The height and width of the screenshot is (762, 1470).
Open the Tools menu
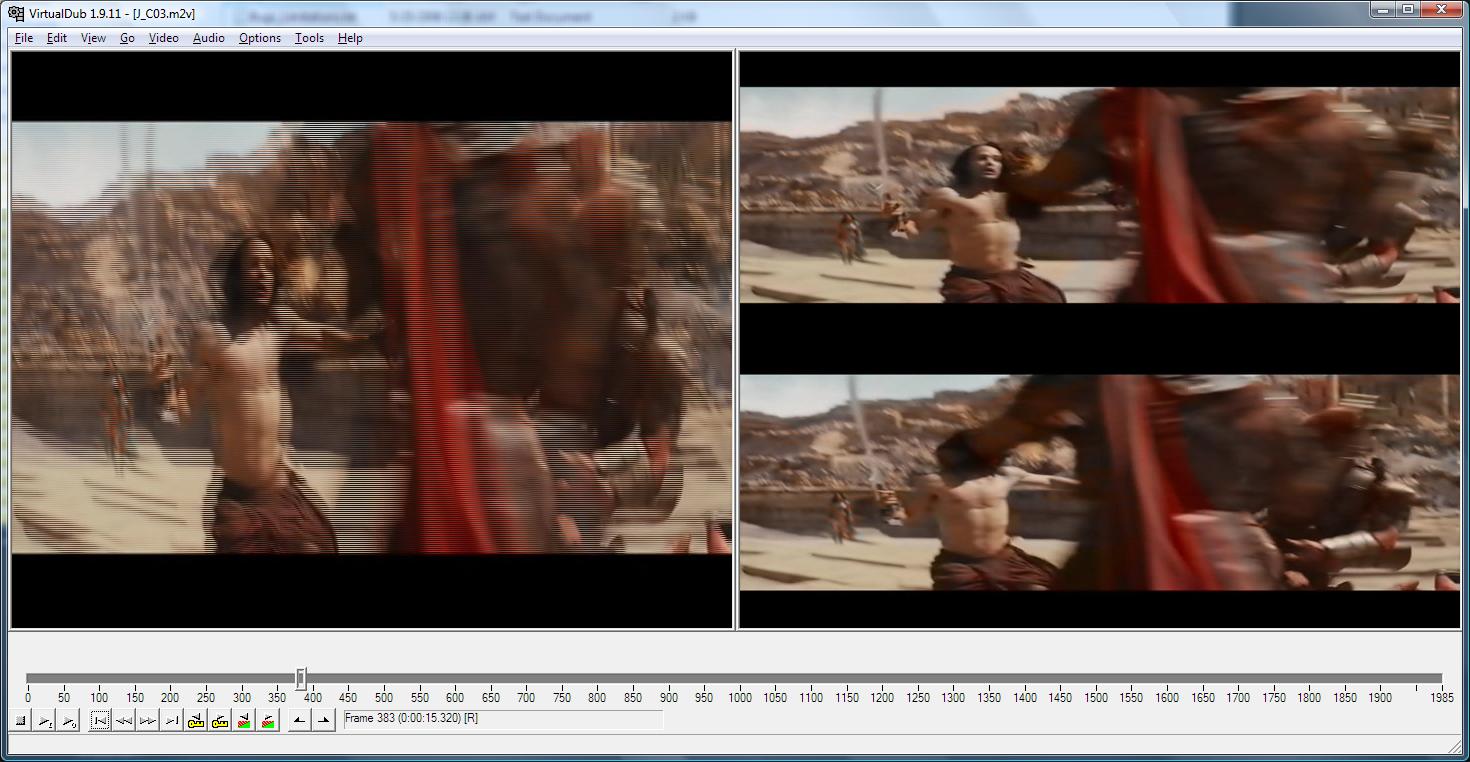point(309,38)
